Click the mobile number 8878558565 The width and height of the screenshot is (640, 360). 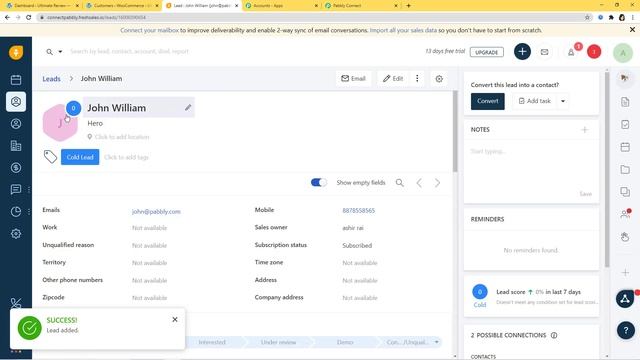coord(358,211)
